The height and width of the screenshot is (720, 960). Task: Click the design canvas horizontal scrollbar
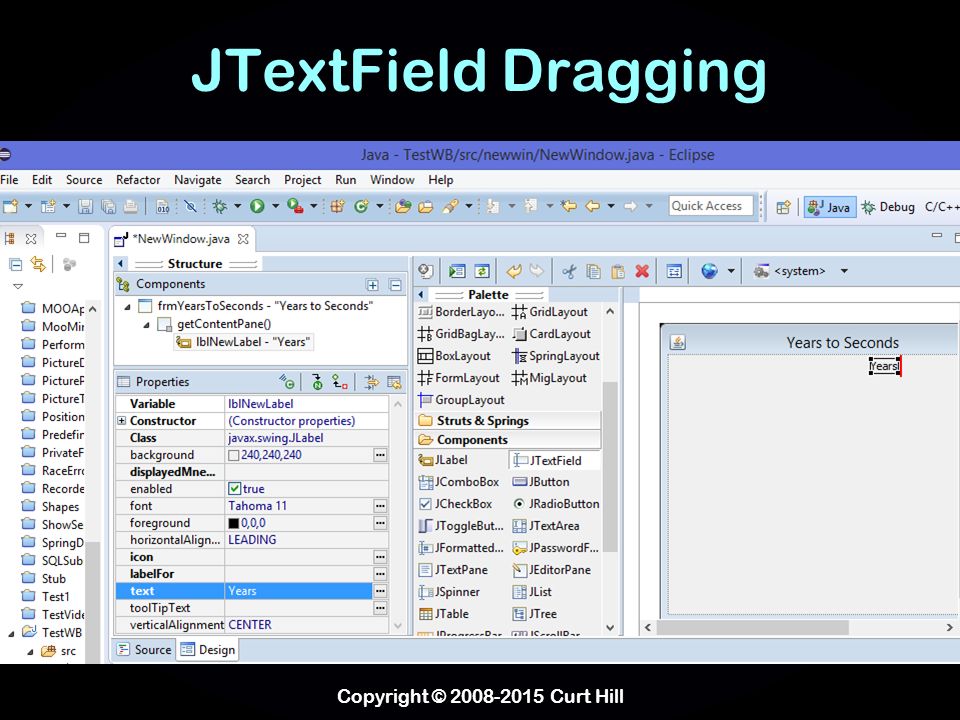coord(752,628)
